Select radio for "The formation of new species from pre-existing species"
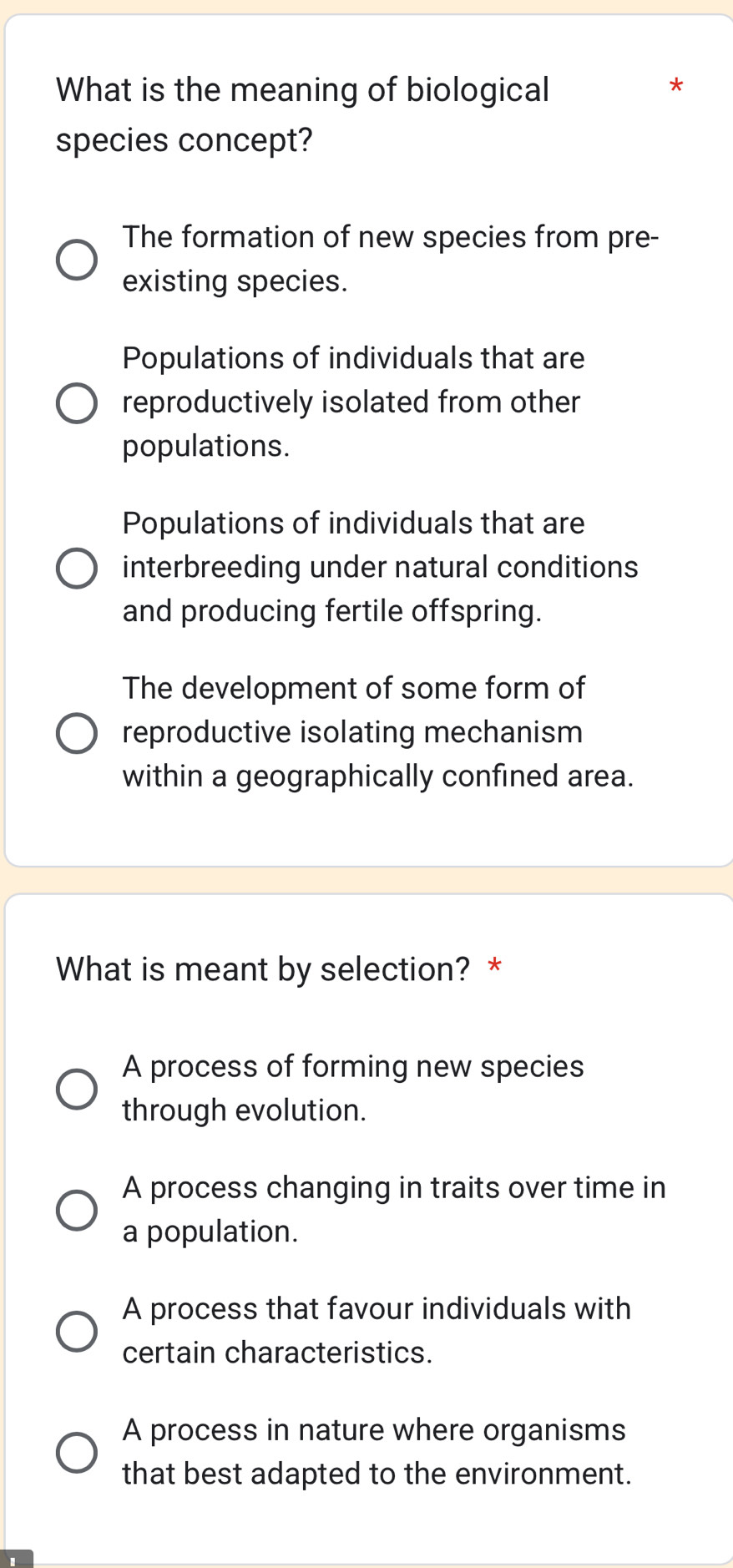The image size is (733, 1568). pyautogui.click(x=76, y=259)
